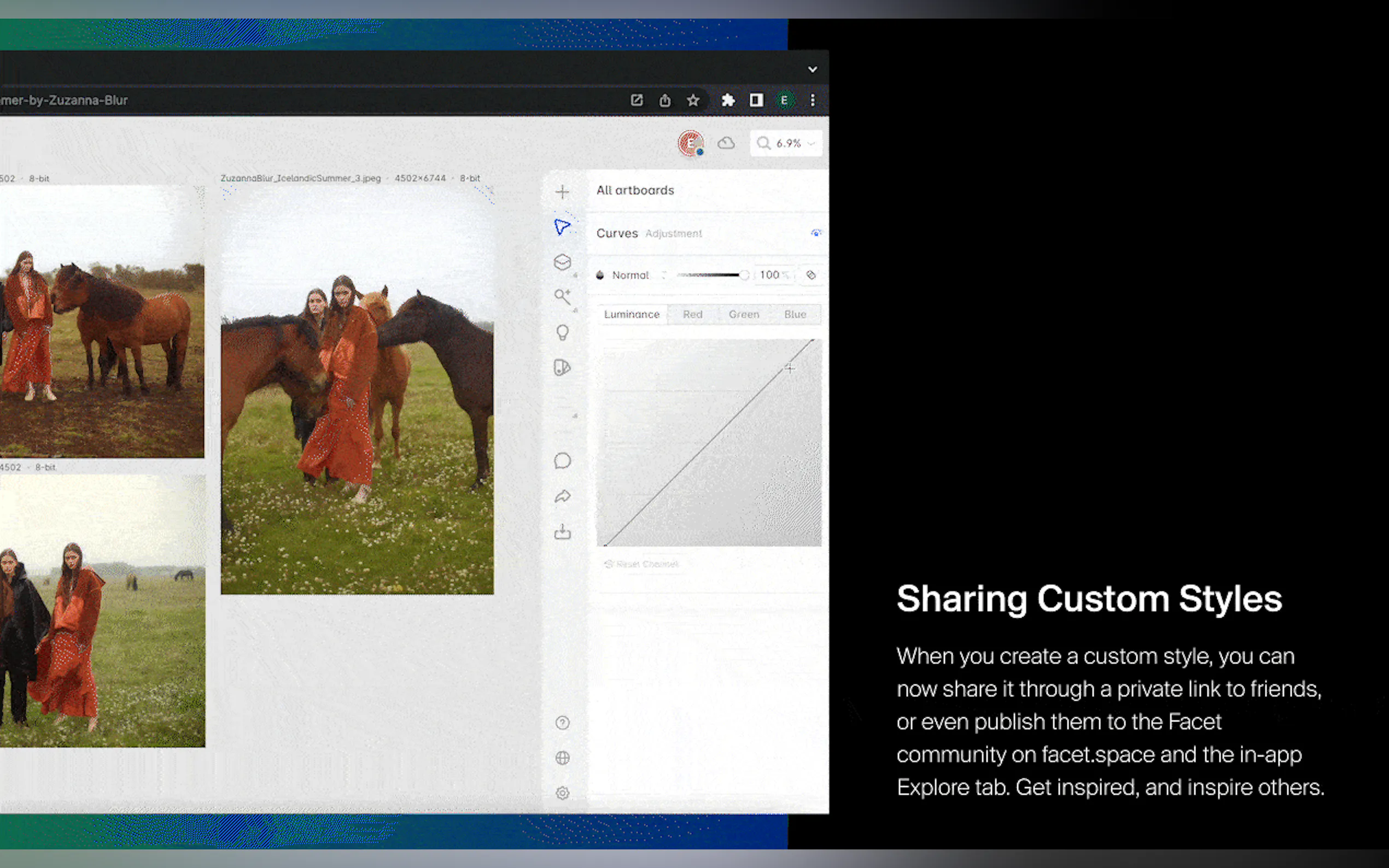Screen dimensions: 1389x868
Task: Click the share arrow icon
Action: tap(562, 496)
